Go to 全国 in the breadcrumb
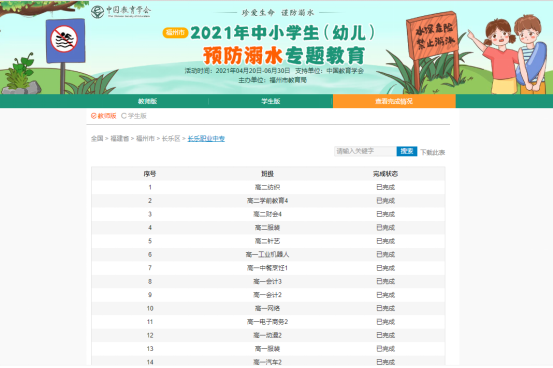The height and width of the screenshot is (368, 553). [x=97, y=139]
